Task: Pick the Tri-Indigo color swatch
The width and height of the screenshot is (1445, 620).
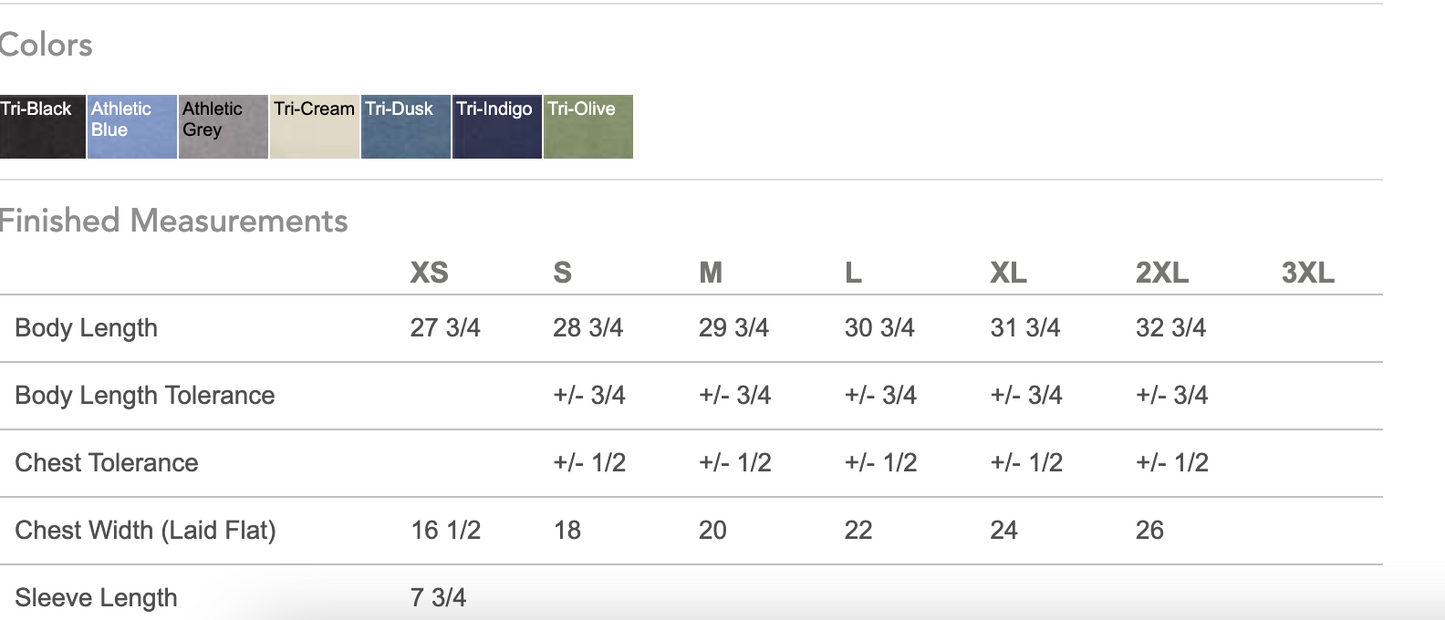Action: click(496, 127)
